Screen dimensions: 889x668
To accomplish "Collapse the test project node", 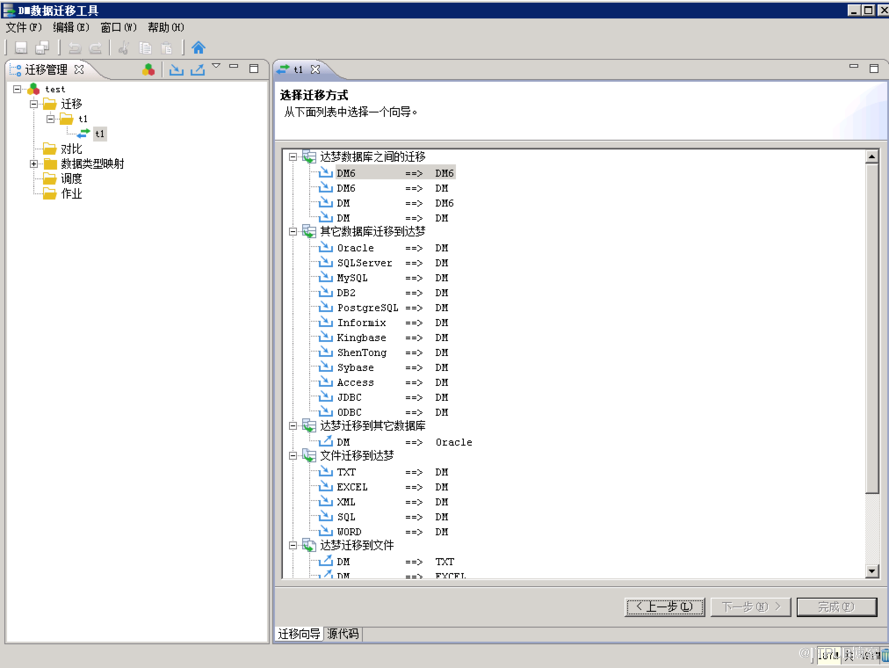I will (x=17, y=89).
